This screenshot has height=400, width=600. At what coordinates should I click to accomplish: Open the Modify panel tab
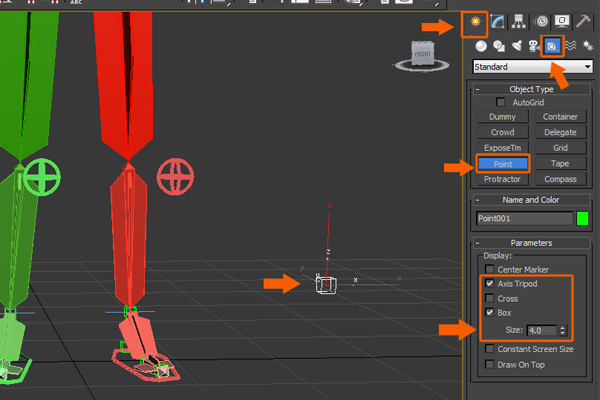(x=497, y=21)
